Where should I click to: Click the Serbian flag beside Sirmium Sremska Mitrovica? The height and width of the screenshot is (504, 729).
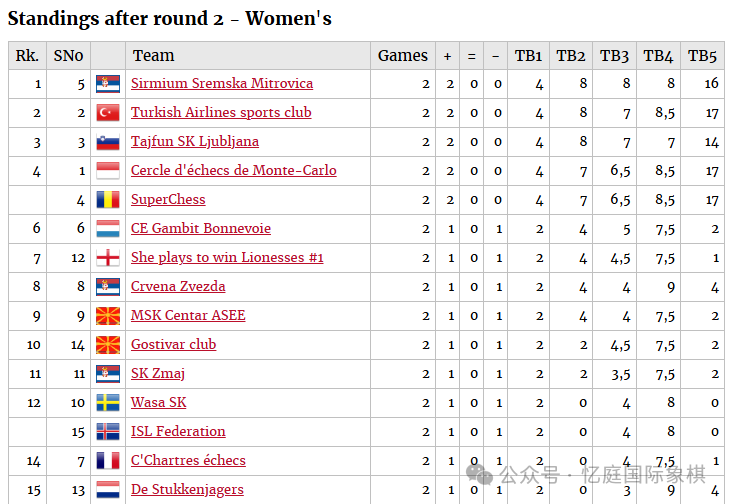click(x=108, y=84)
